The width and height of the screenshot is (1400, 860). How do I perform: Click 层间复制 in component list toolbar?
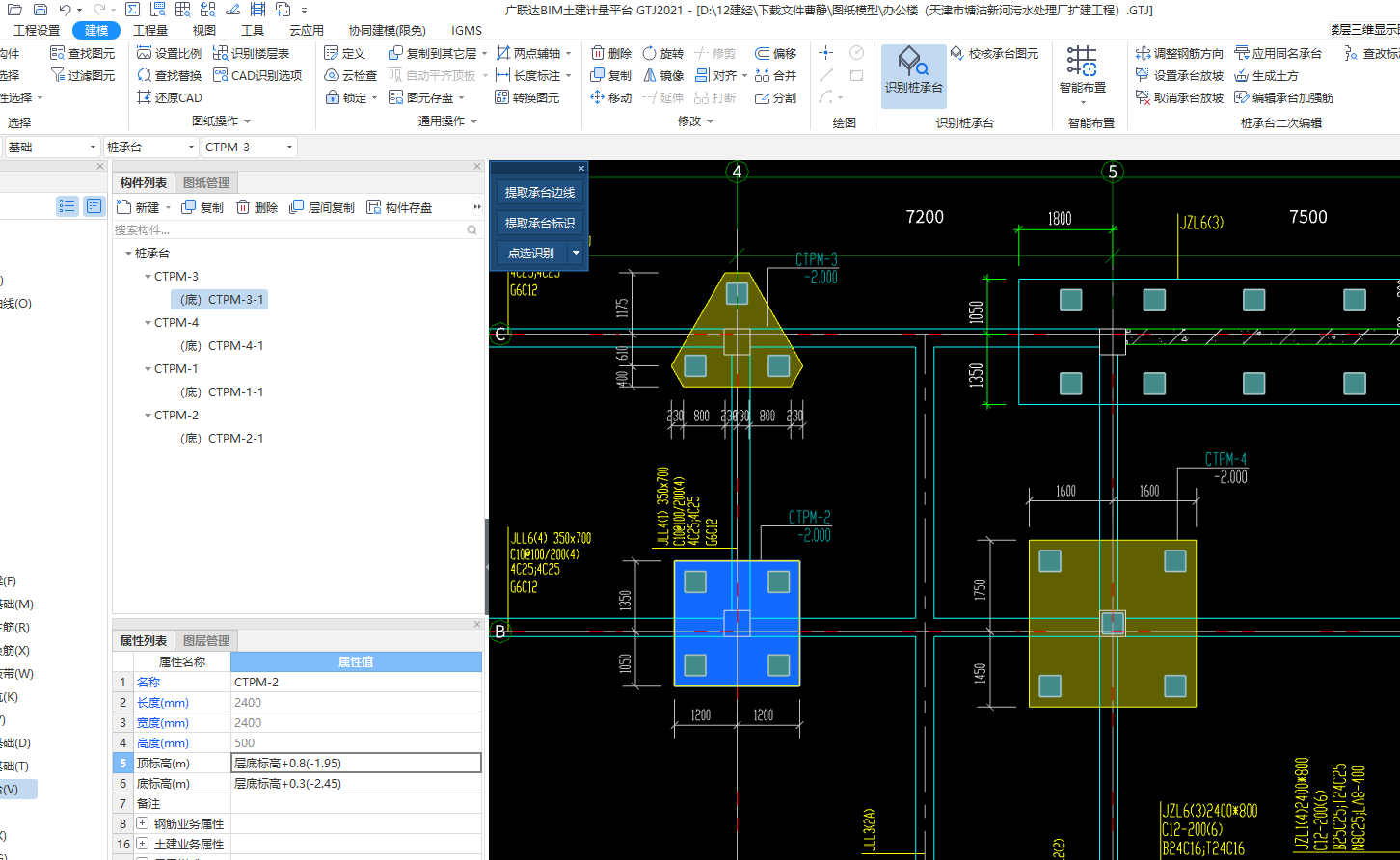coord(322,207)
